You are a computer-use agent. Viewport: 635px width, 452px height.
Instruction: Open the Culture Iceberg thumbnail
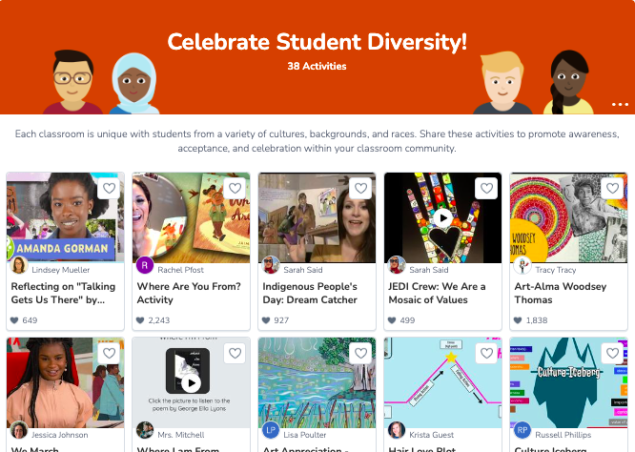pyautogui.click(x=569, y=382)
